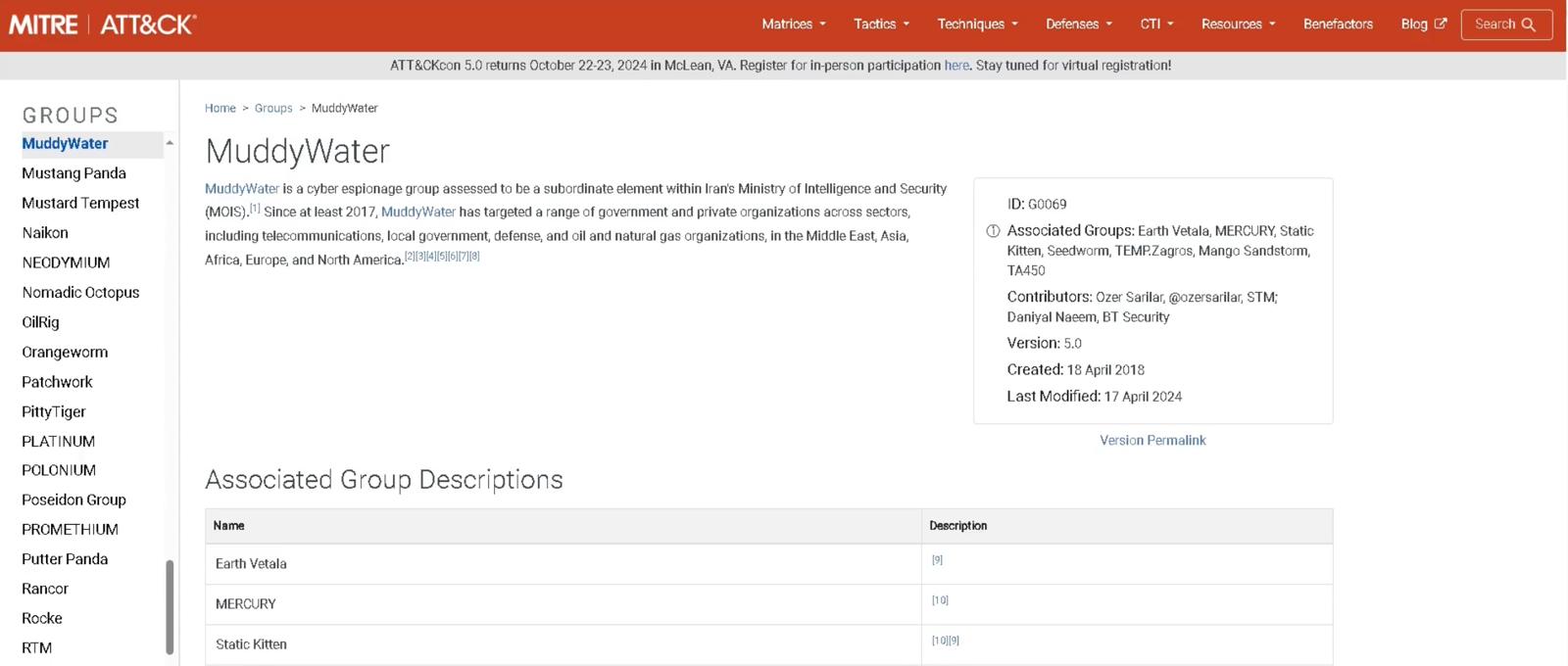Open the Matrices dropdown menu
Viewport: 1568px width, 666px height.
[794, 24]
